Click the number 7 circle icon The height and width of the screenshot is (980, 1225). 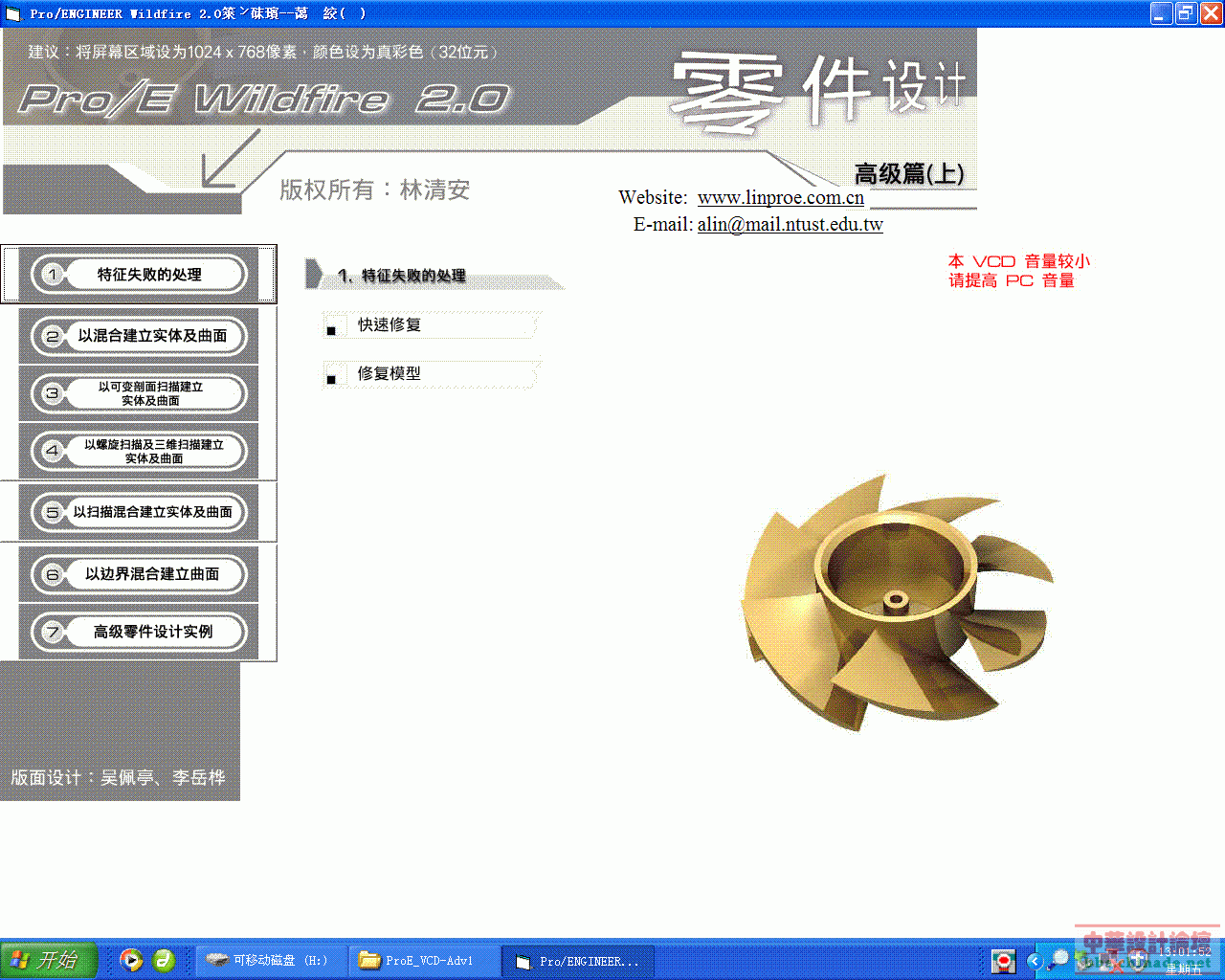53,632
